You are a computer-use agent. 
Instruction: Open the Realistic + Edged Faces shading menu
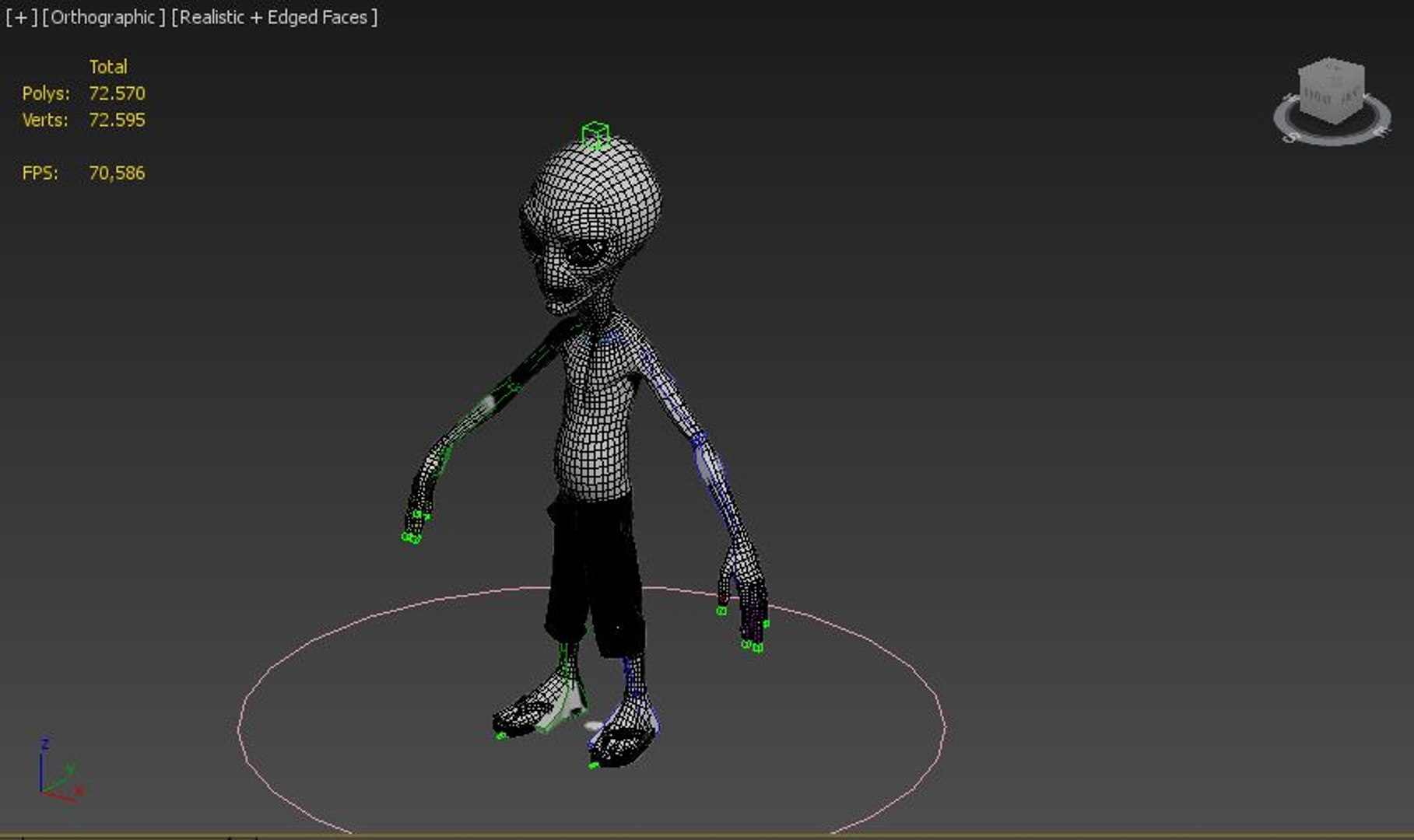coord(274,17)
